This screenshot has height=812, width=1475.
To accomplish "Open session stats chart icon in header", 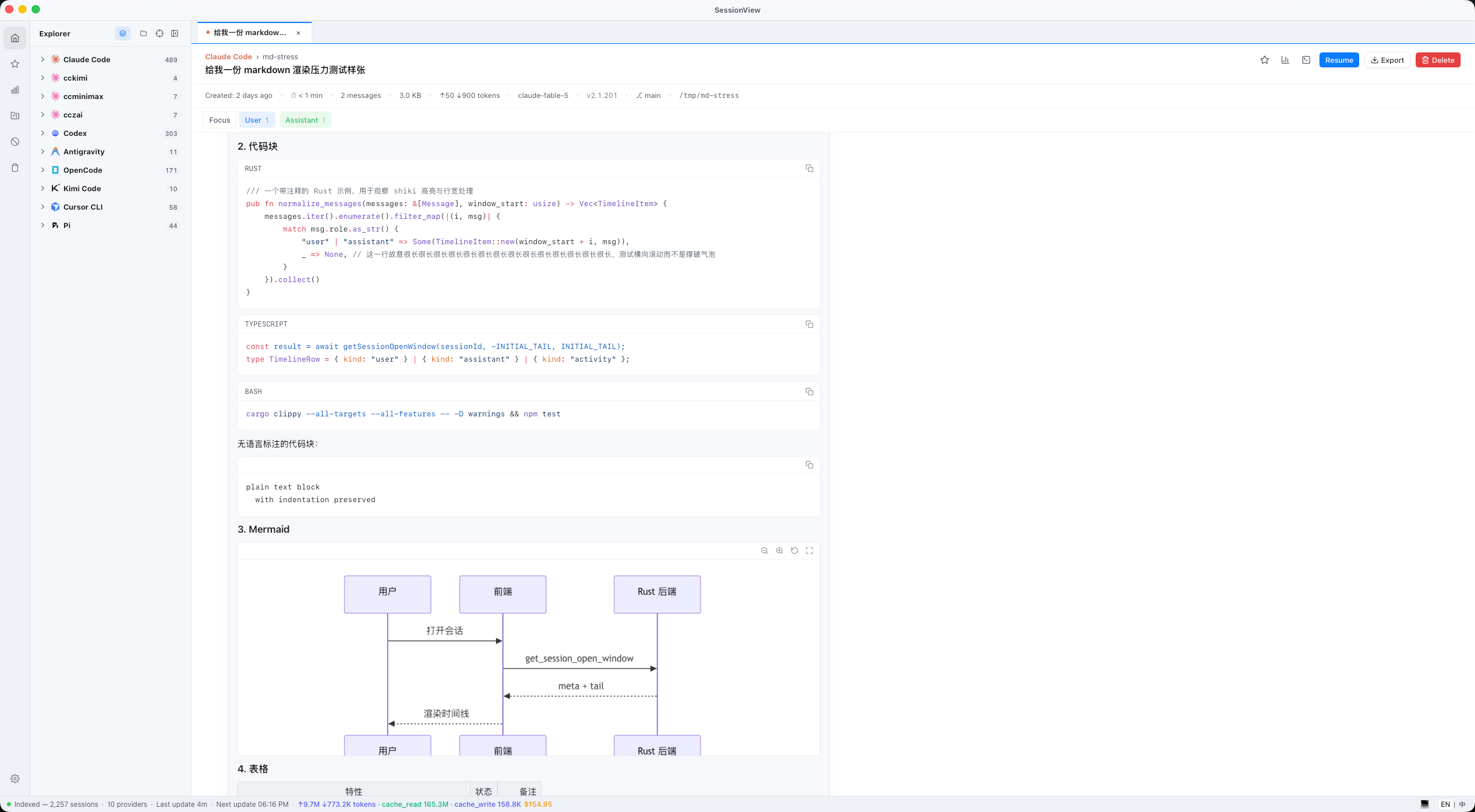I will point(1285,60).
